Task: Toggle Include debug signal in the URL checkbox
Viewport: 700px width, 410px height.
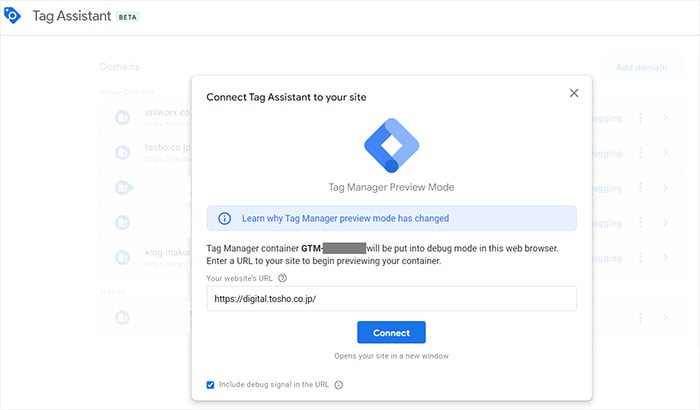Action: 210,385
